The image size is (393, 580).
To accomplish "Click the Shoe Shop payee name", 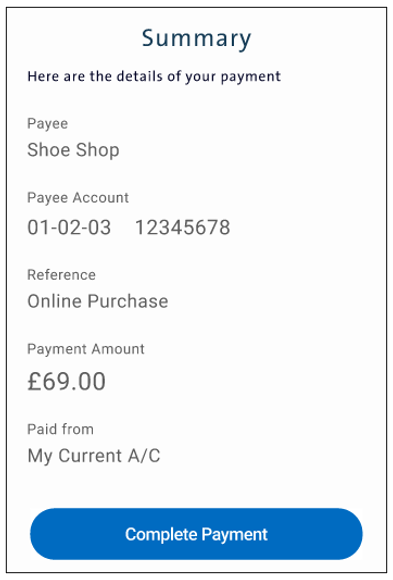I will click(x=73, y=150).
